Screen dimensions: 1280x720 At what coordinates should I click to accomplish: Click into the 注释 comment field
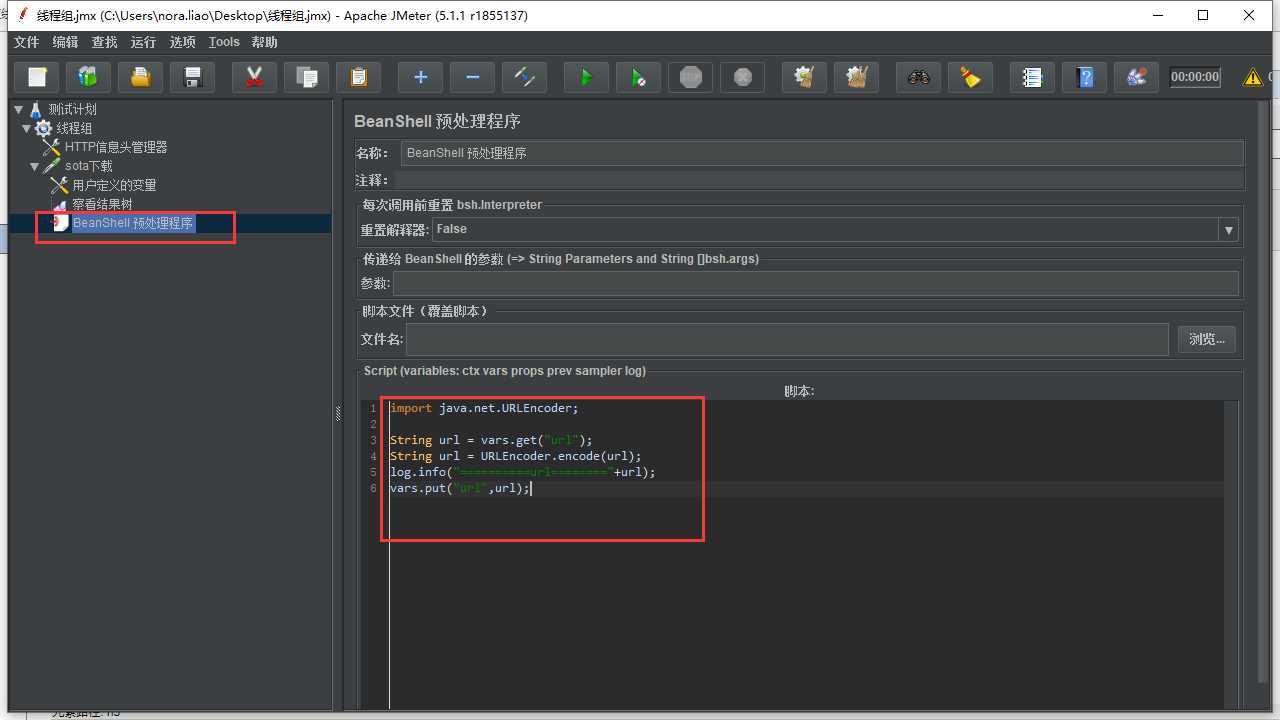click(817, 180)
